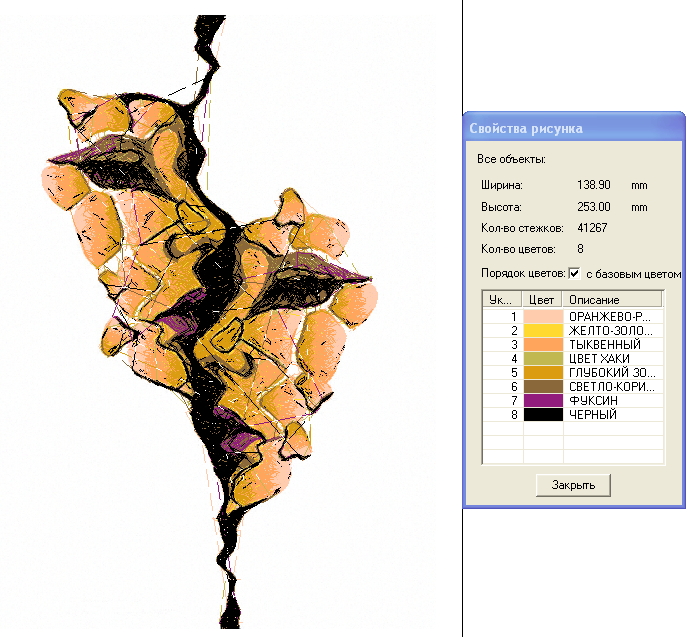Click the 'Кол-во цветов:' label

[x=518, y=249]
